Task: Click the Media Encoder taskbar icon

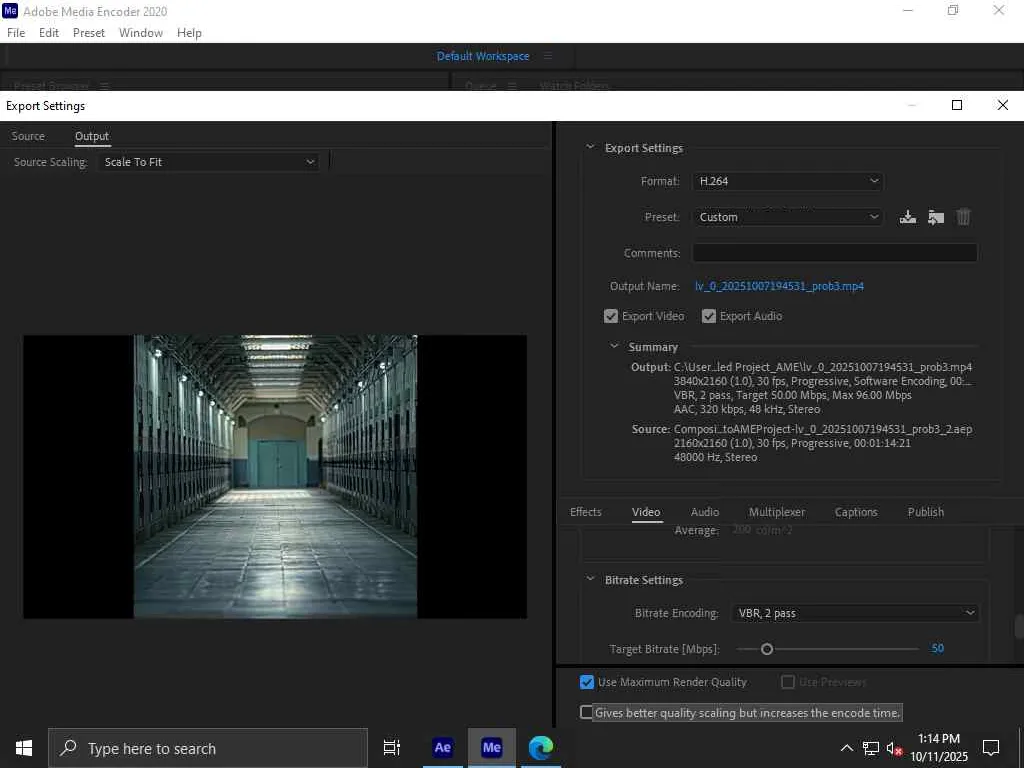Action: tap(491, 748)
